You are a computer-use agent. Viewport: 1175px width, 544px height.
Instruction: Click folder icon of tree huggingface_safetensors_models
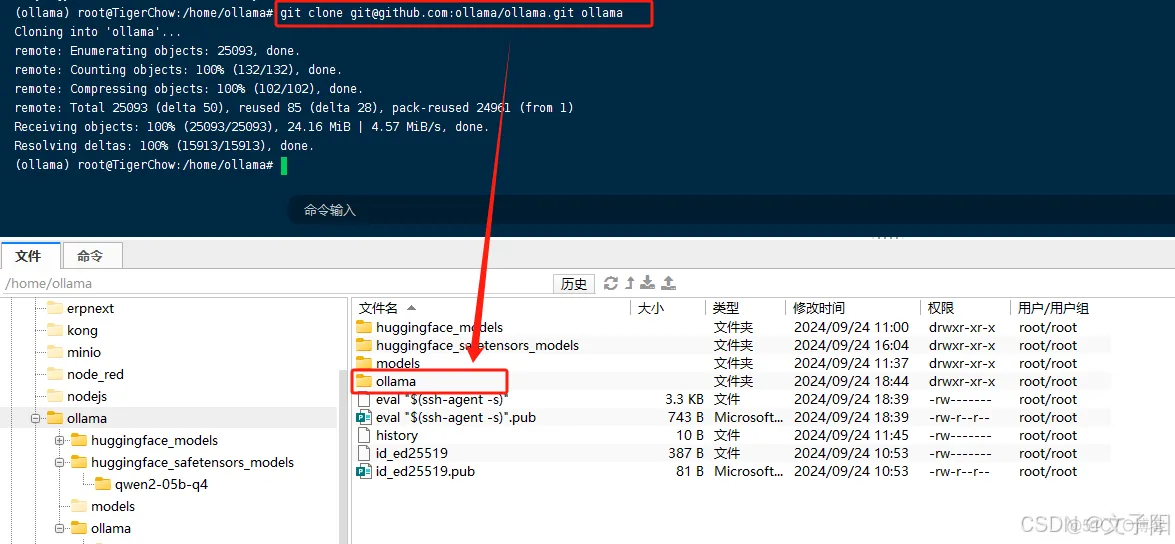click(78, 462)
